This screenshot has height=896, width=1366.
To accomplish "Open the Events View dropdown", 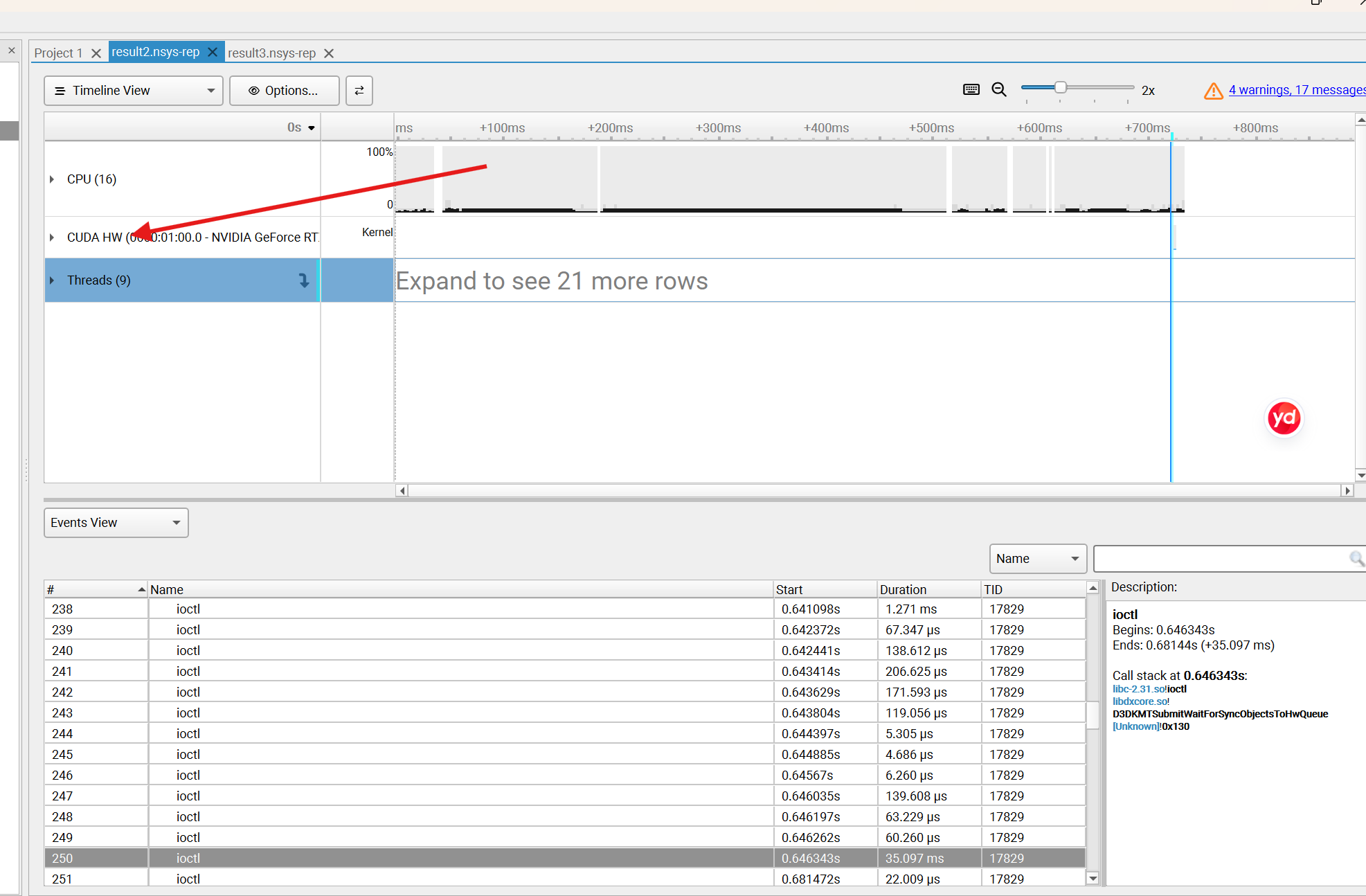I will coord(116,523).
